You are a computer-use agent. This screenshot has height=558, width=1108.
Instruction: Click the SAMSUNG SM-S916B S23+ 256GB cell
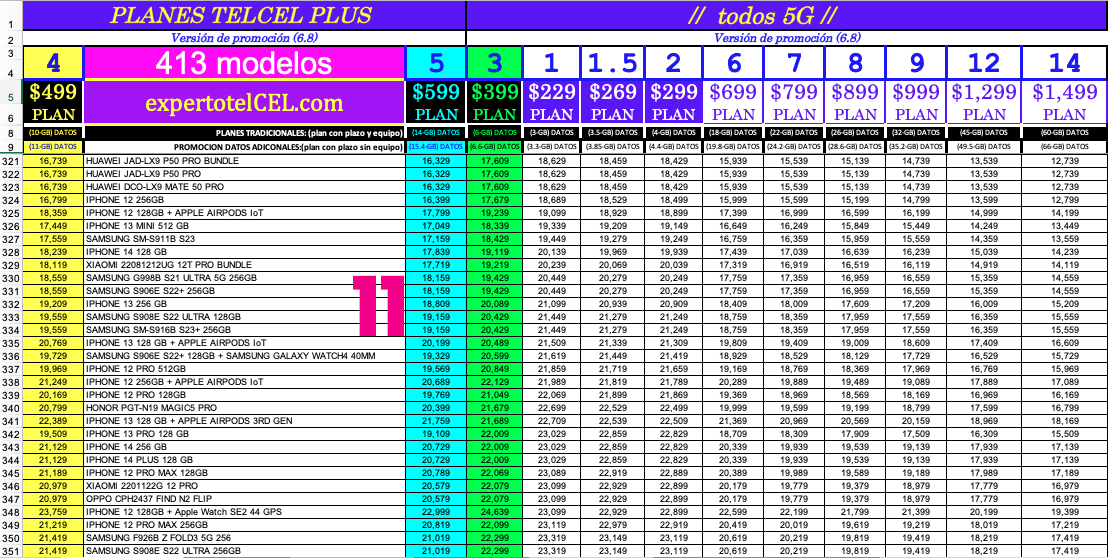point(244,330)
